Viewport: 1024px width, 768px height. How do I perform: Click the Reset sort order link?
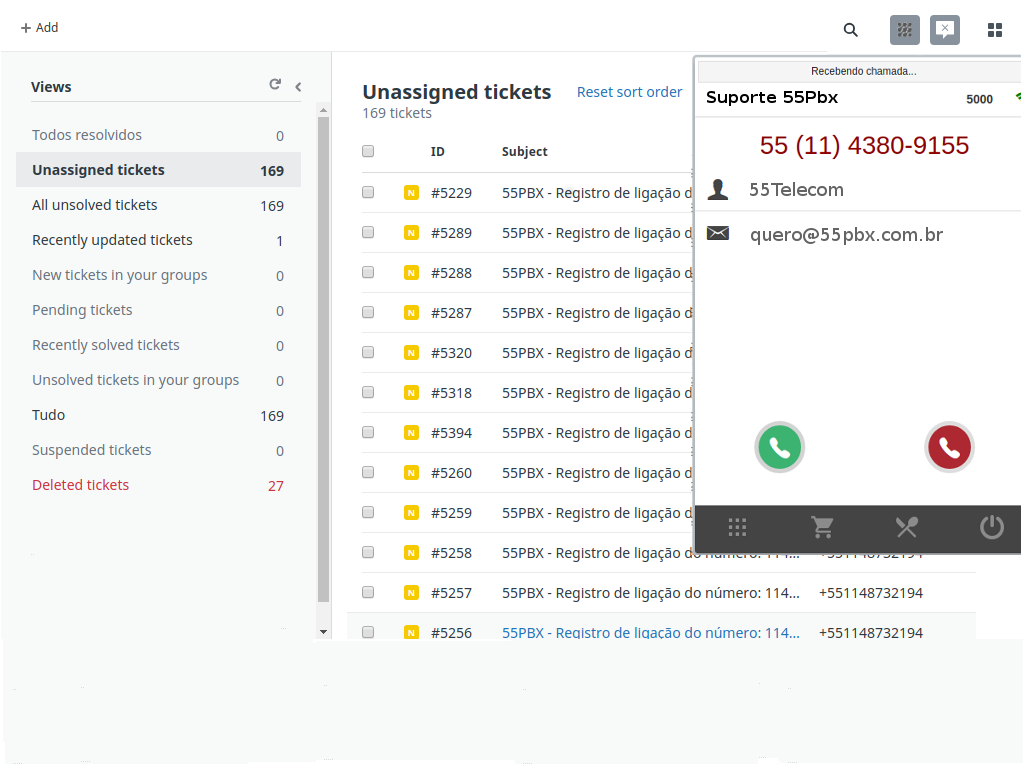(629, 92)
